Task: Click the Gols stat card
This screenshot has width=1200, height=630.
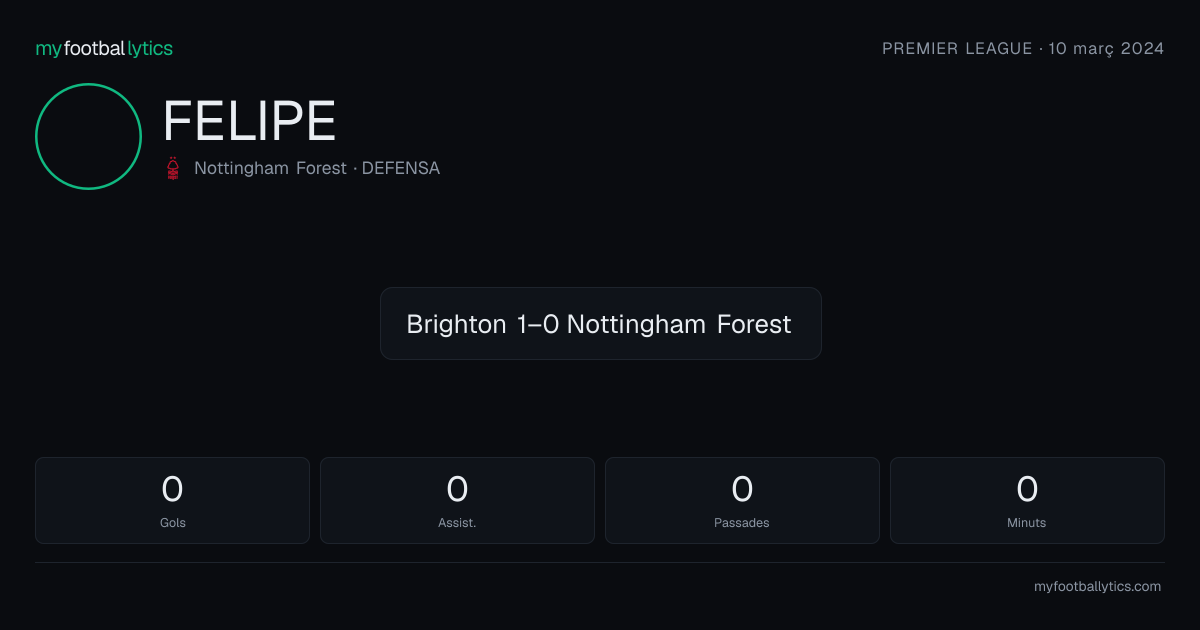Action: click(x=172, y=500)
